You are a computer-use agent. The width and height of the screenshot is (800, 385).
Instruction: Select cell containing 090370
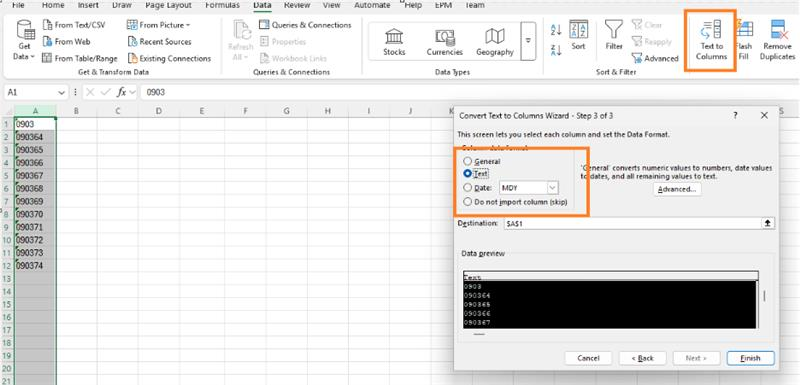(x=35, y=214)
